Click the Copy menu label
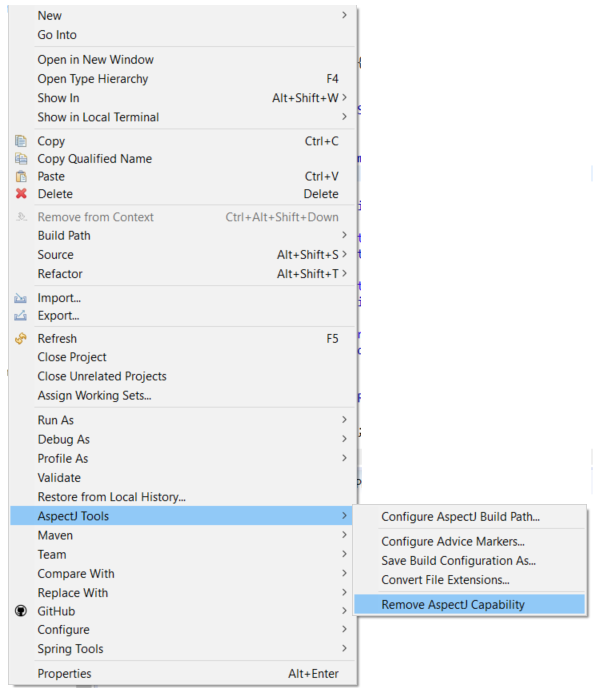This screenshot has height=691, width=614. point(51,141)
